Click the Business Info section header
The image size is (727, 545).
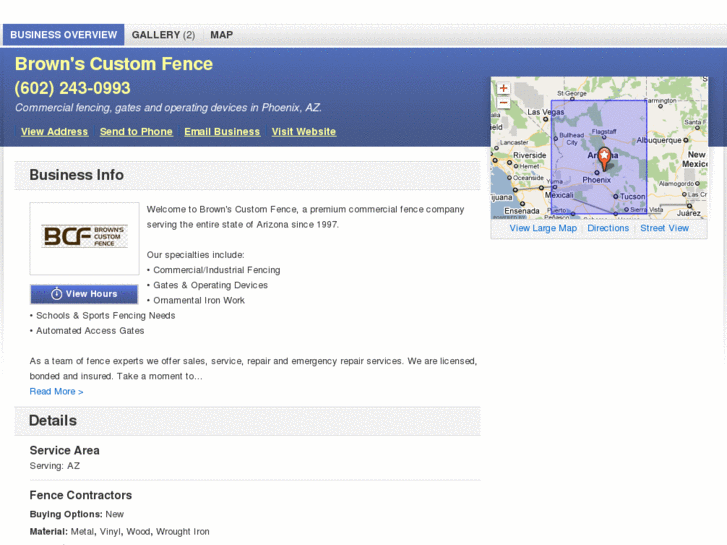(77, 175)
